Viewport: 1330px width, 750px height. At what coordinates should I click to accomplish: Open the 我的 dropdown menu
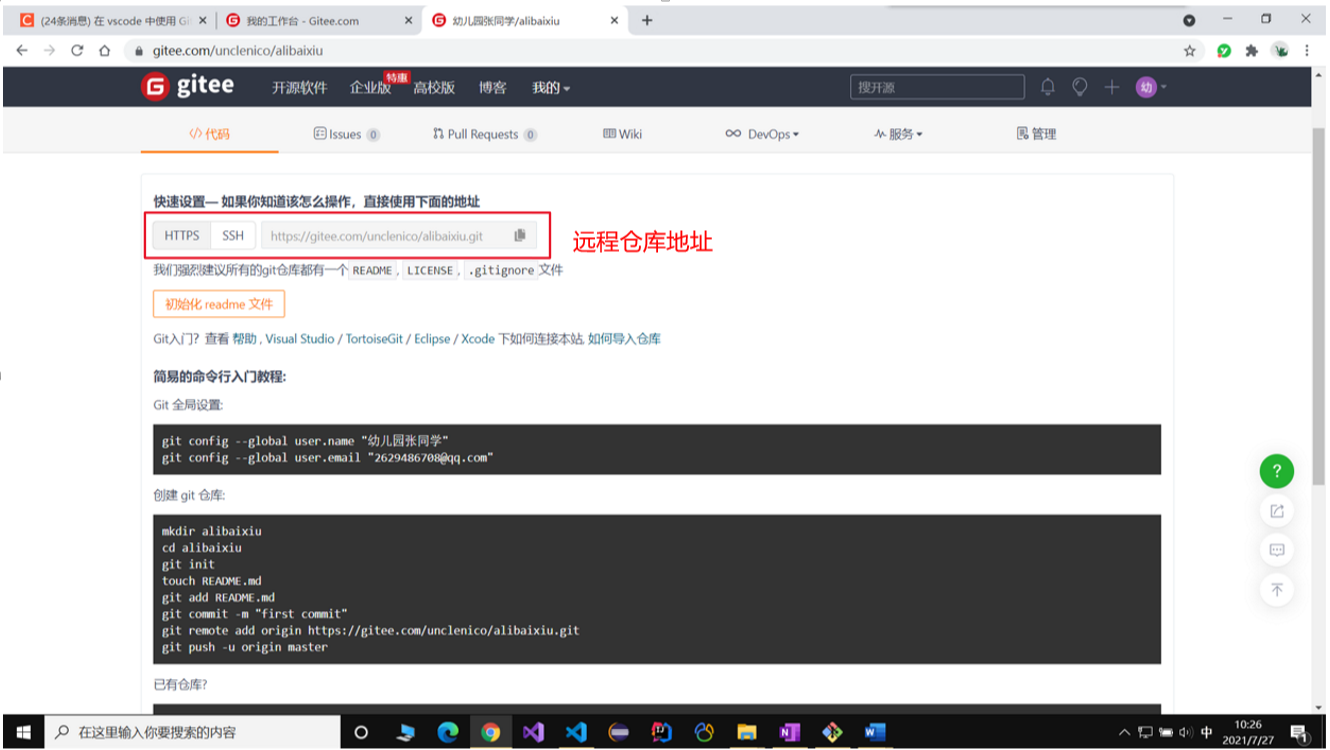pyautogui.click(x=551, y=88)
